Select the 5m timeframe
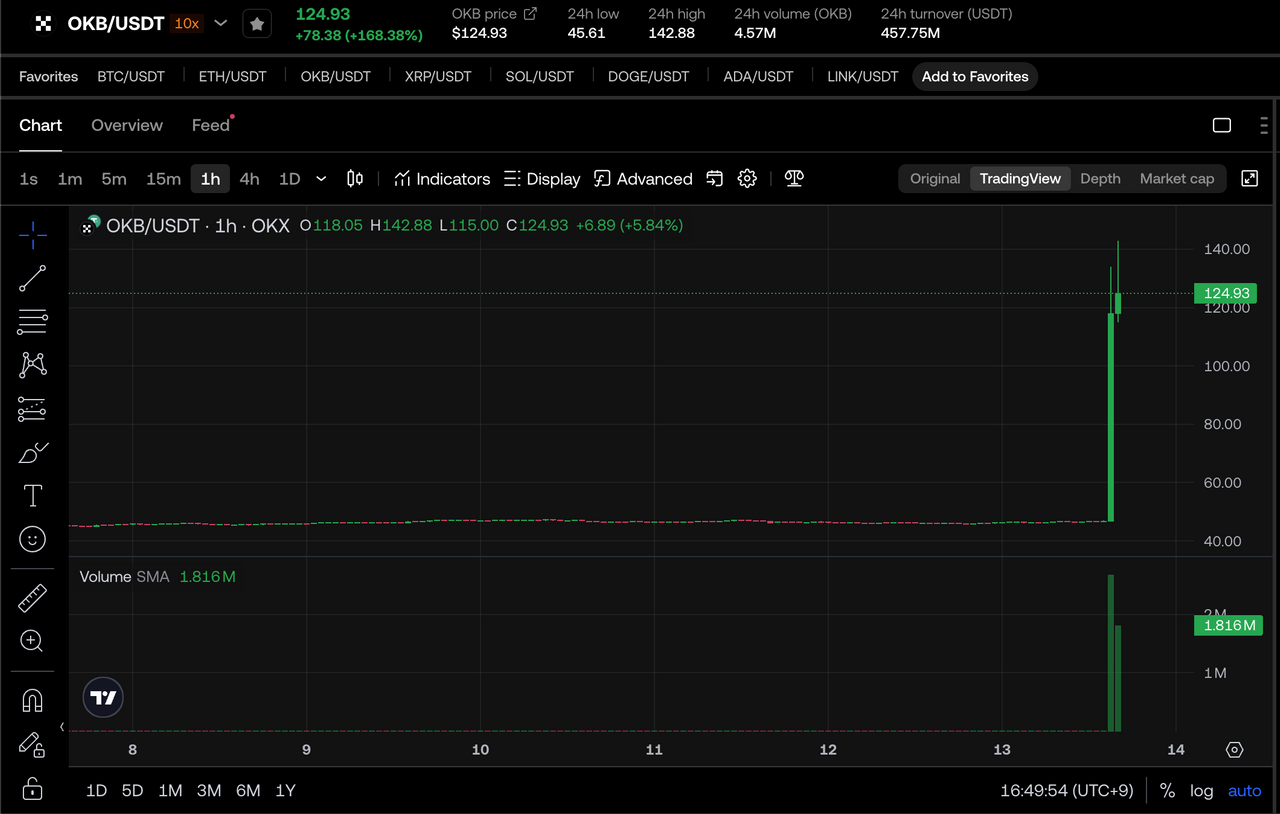 pos(114,179)
